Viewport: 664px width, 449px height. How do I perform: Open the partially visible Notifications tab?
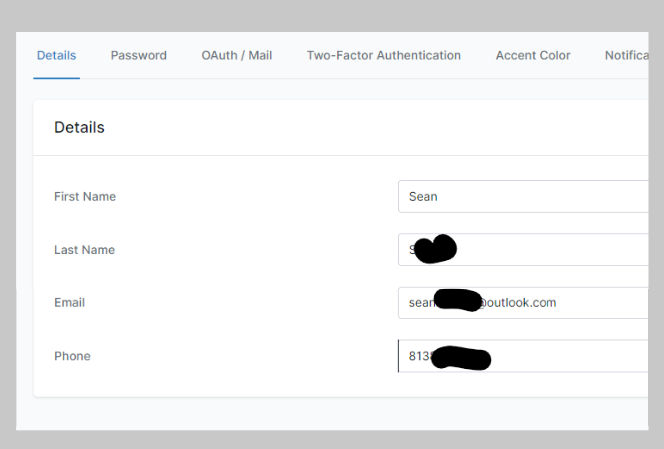(627, 55)
